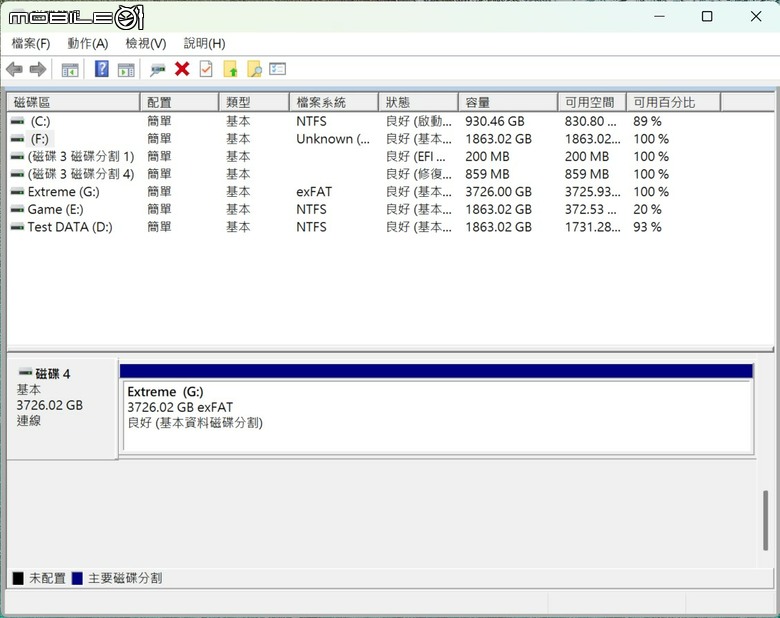Click the 3726.02 GB exFAT partition text
The image size is (780, 618).
click(x=180, y=408)
